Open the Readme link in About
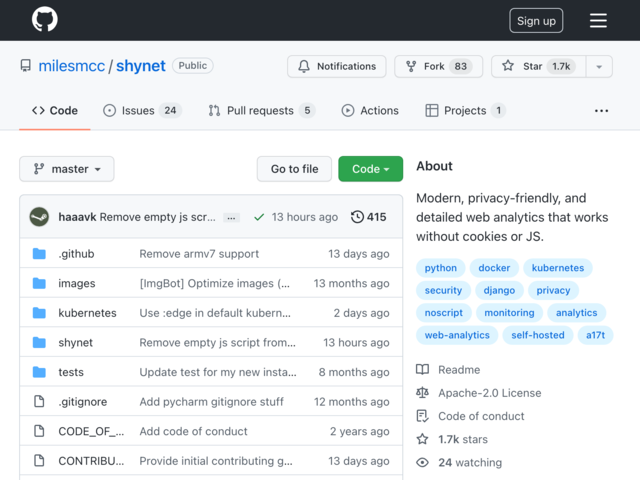The image size is (640, 480). (x=459, y=370)
